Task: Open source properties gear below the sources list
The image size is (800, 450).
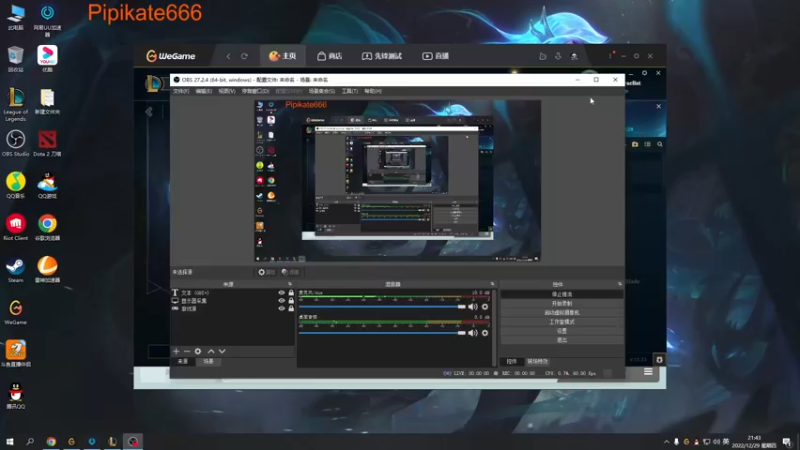Action: pos(198,352)
